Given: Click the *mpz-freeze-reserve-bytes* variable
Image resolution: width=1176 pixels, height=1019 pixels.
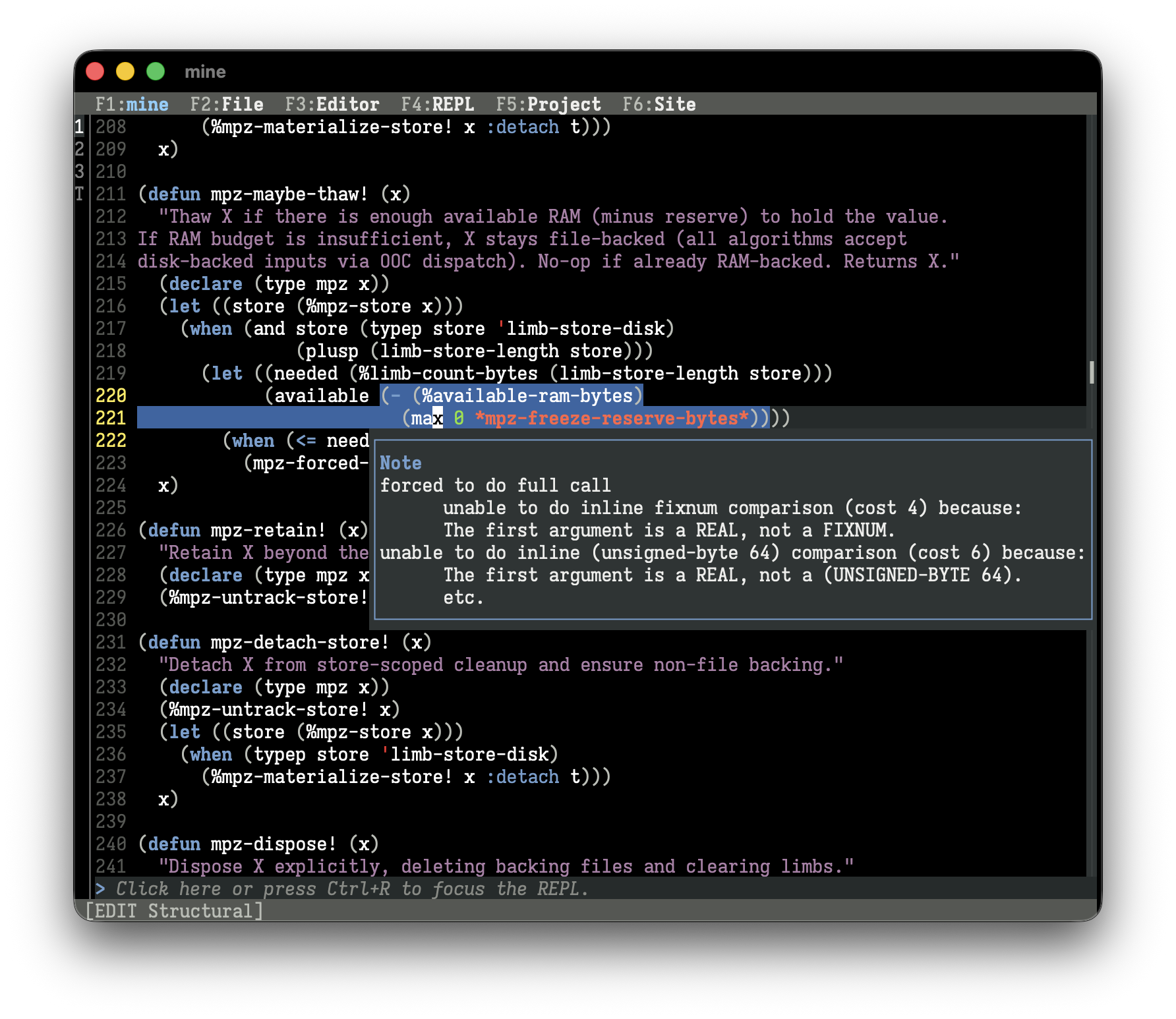Looking at the screenshot, I should coord(612,418).
